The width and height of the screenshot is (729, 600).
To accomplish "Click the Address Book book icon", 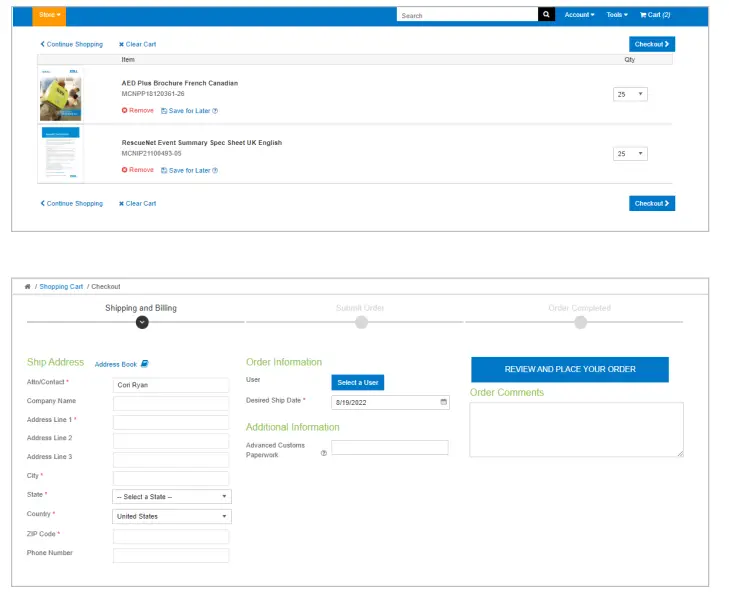I will [145, 364].
